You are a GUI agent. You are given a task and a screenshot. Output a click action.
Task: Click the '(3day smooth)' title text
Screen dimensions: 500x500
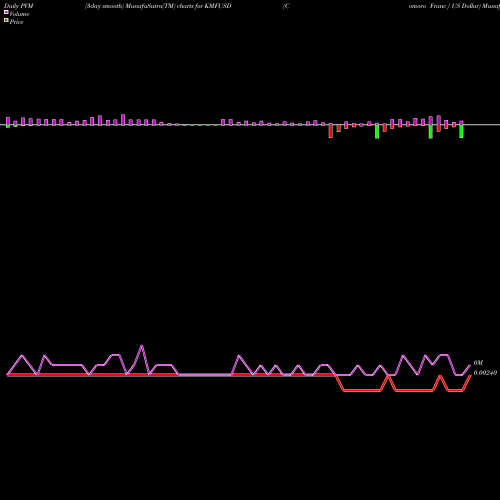click(105, 6)
